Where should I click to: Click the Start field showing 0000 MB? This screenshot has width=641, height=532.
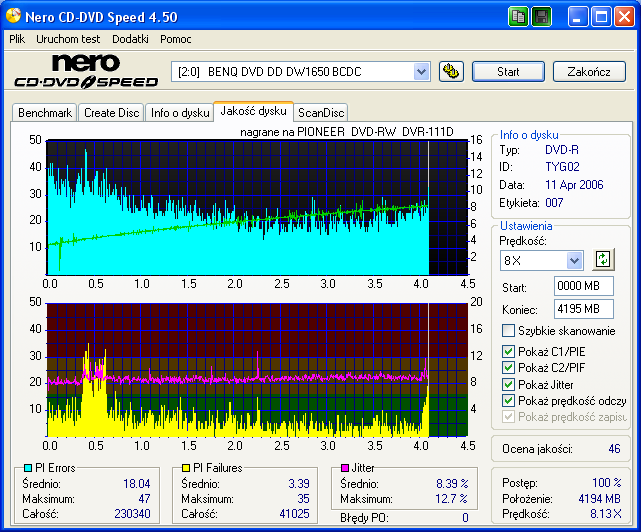coord(584,286)
